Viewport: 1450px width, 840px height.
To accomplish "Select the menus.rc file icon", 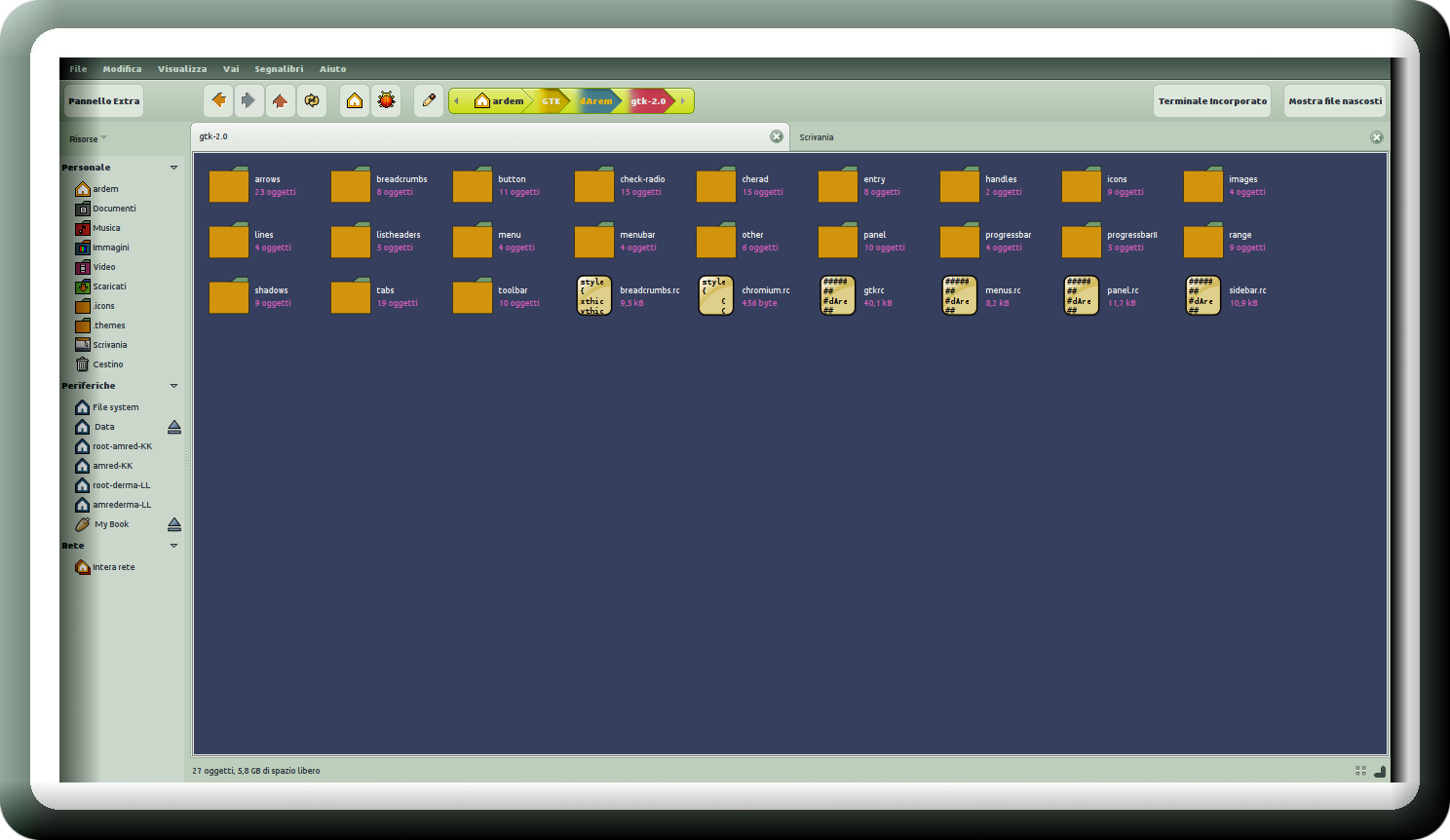I will coord(960,295).
